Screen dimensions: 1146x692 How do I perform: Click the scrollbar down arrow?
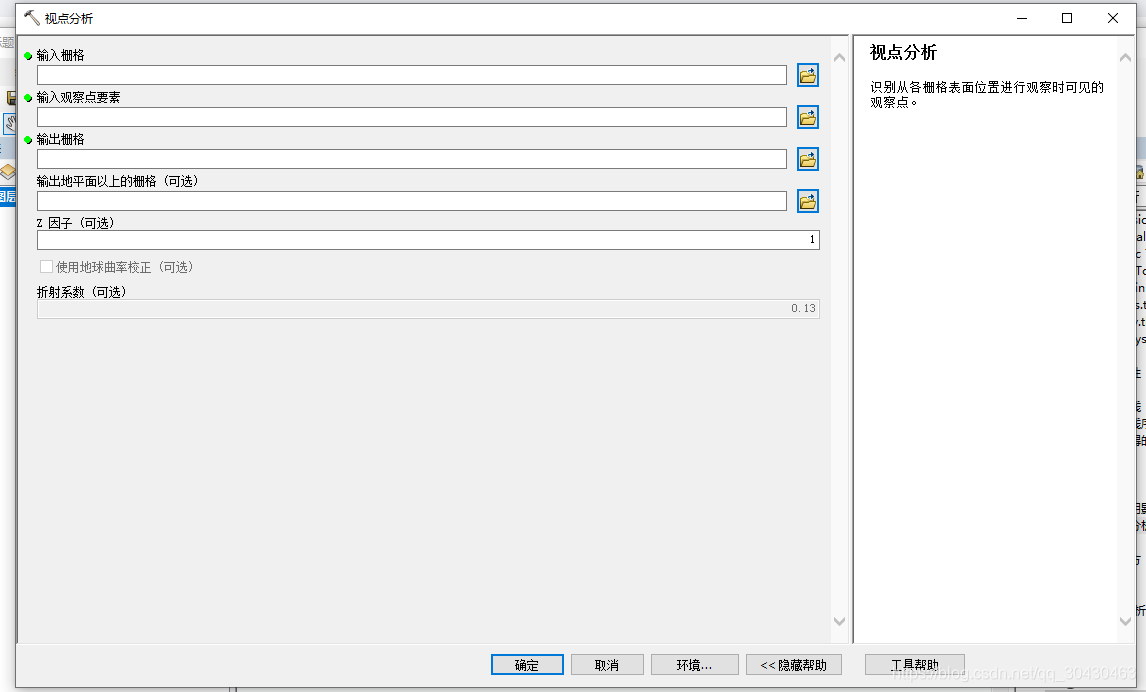click(x=838, y=619)
